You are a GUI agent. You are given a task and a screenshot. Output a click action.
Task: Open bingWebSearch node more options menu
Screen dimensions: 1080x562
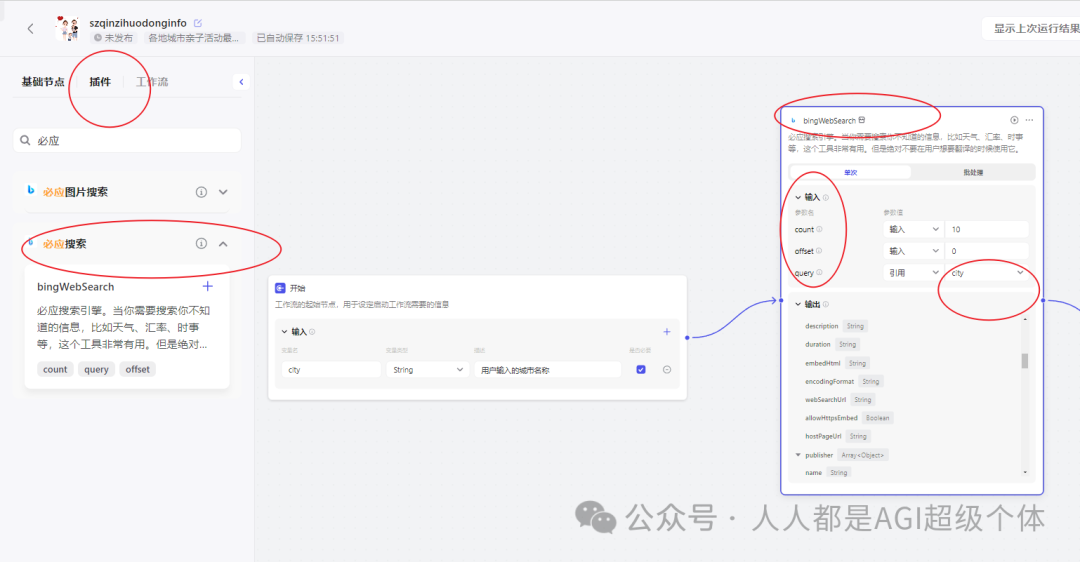(1030, 120)
